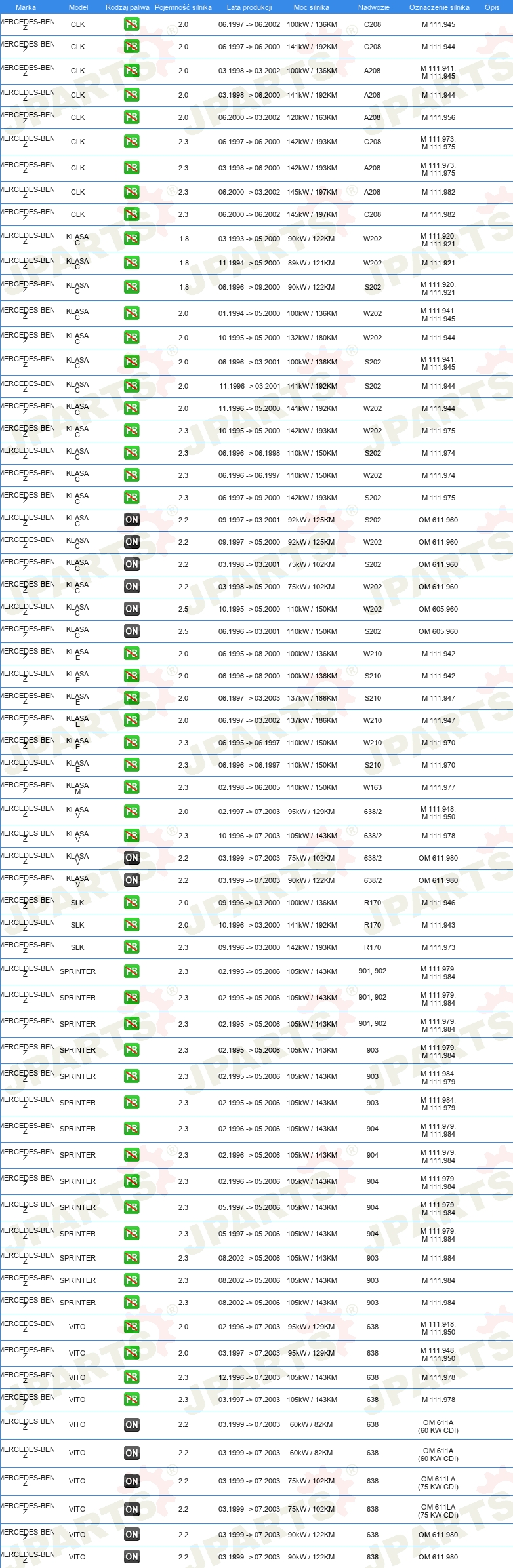513x1568 pixels.
Task: Click petrol icon in CLK 120kW / 163KM row
Action: (x=131, y=117)
